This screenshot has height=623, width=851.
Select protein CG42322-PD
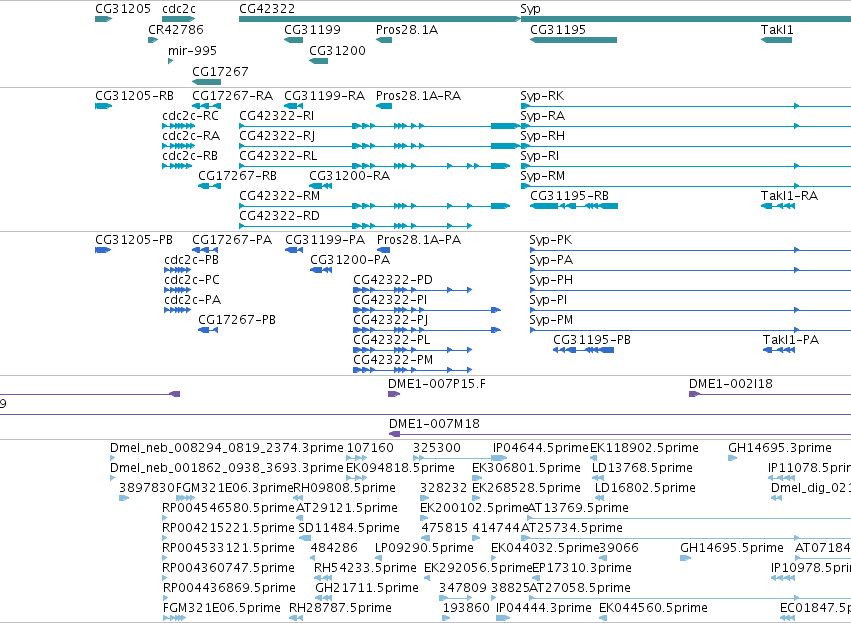(x=412, y=290)
